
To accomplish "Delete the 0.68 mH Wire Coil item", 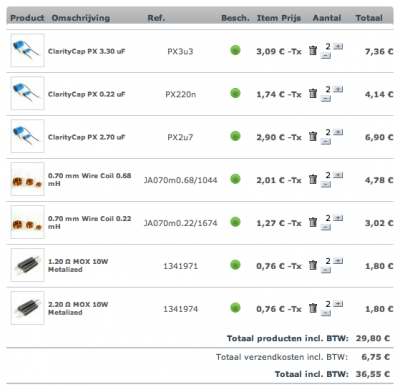I will click(x=313, y=180).
